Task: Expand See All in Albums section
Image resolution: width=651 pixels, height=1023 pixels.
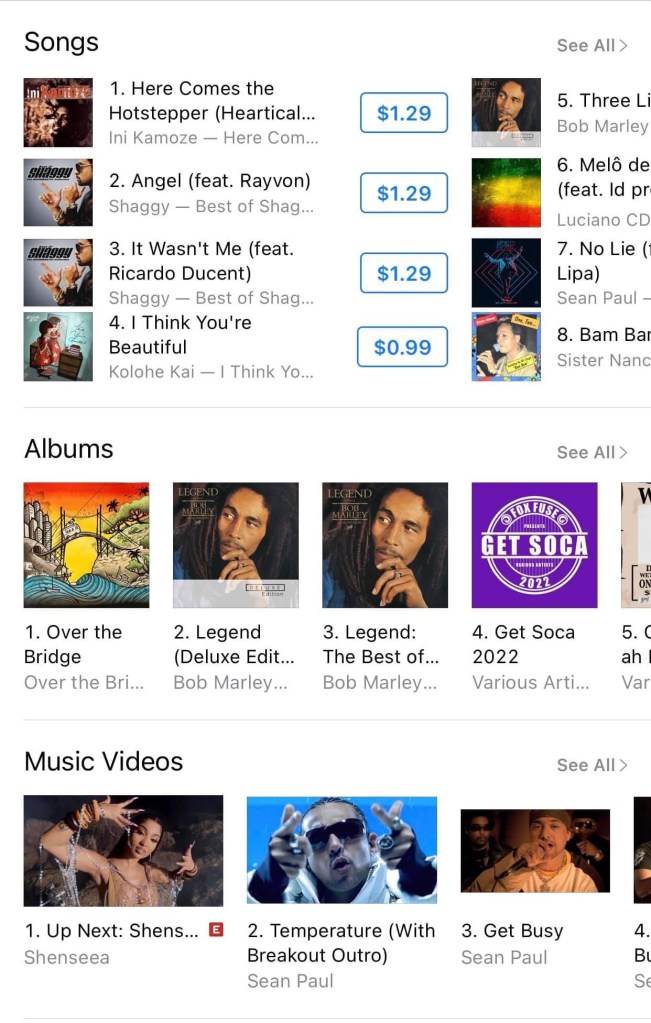Action: [x=592, y=452]
